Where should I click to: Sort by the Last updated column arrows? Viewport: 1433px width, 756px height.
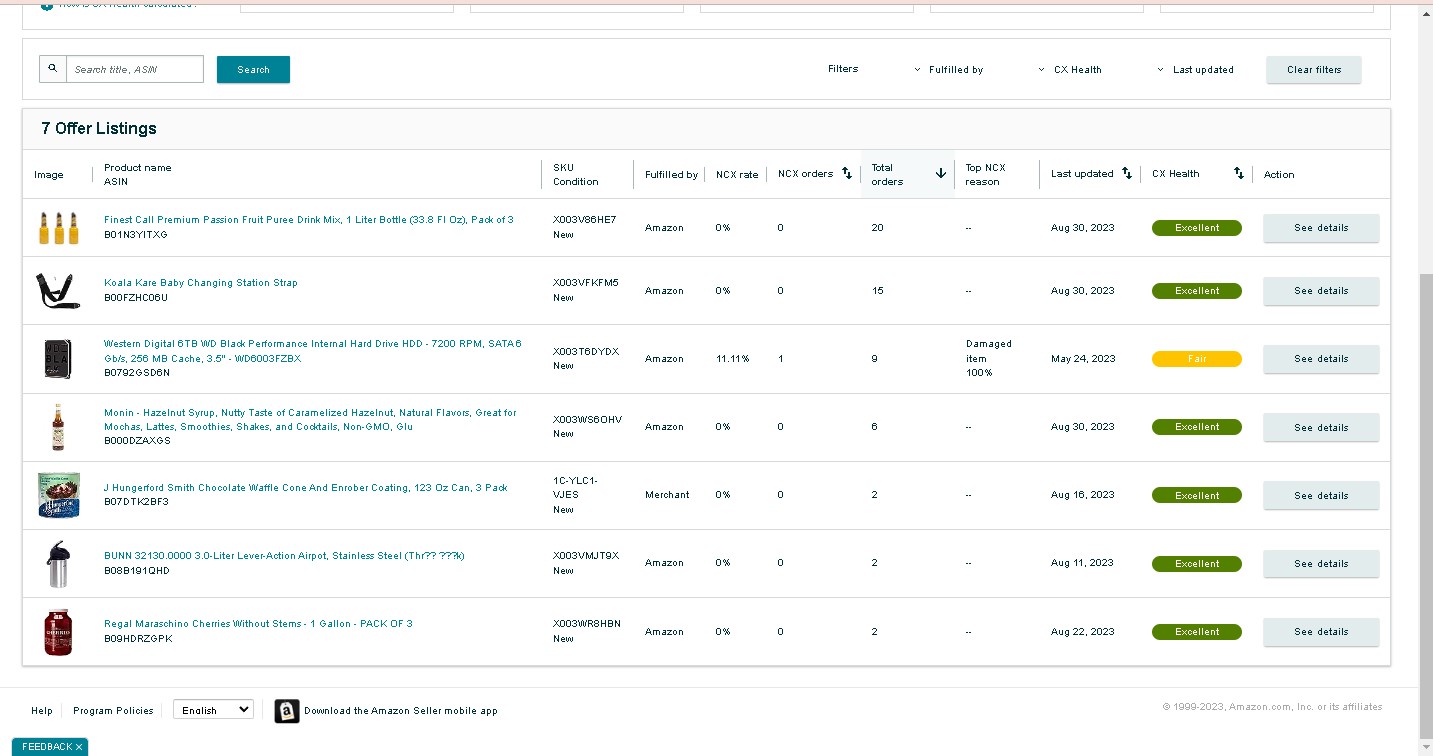click(1127, 174)
